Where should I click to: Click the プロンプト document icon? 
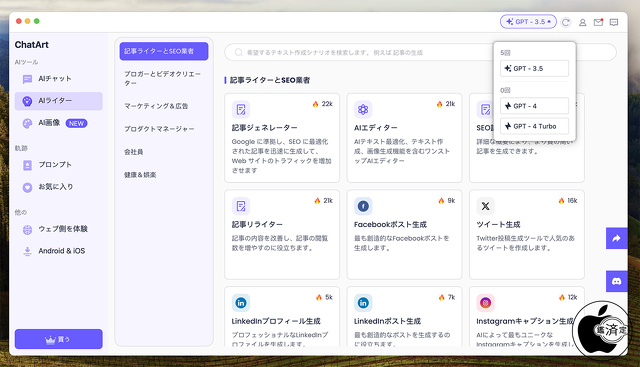27,165
